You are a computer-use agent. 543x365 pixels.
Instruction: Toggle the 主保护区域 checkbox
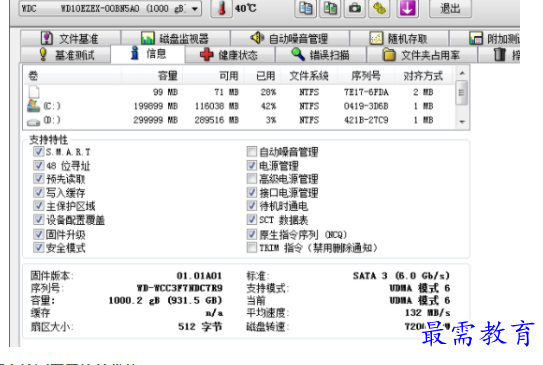coord(38,206)
